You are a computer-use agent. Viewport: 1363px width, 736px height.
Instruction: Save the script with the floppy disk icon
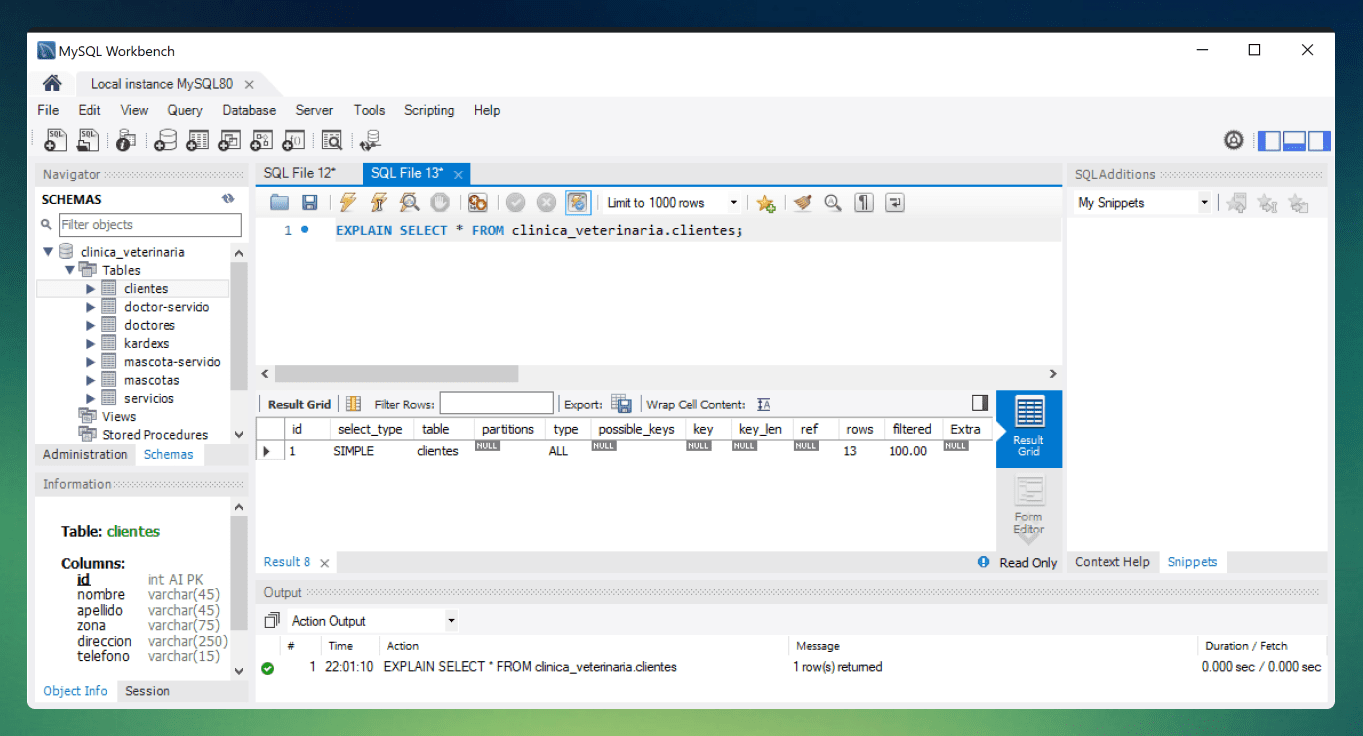[x=310, y=203]
